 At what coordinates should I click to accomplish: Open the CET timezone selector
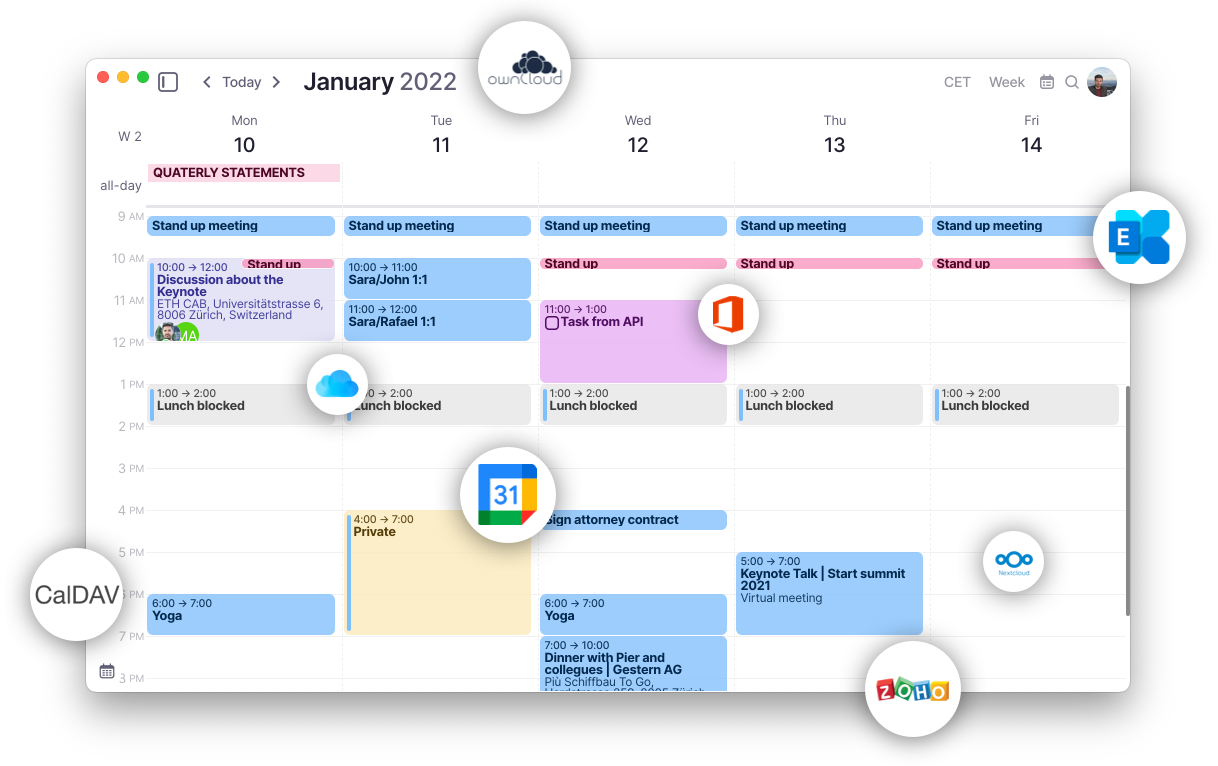click(x=957, y=82)
